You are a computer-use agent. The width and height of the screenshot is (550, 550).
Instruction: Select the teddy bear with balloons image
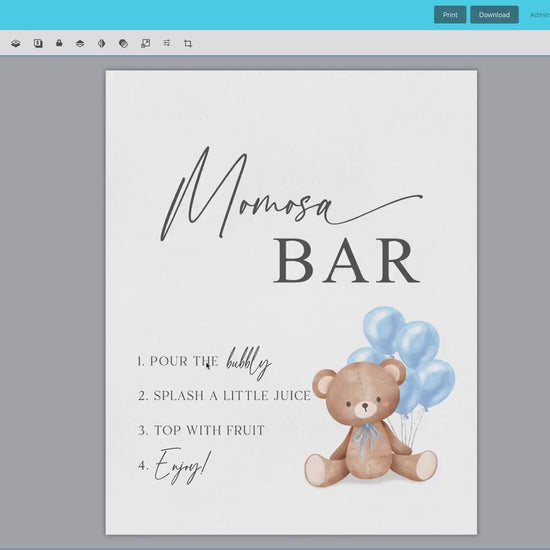click(380, 397)
